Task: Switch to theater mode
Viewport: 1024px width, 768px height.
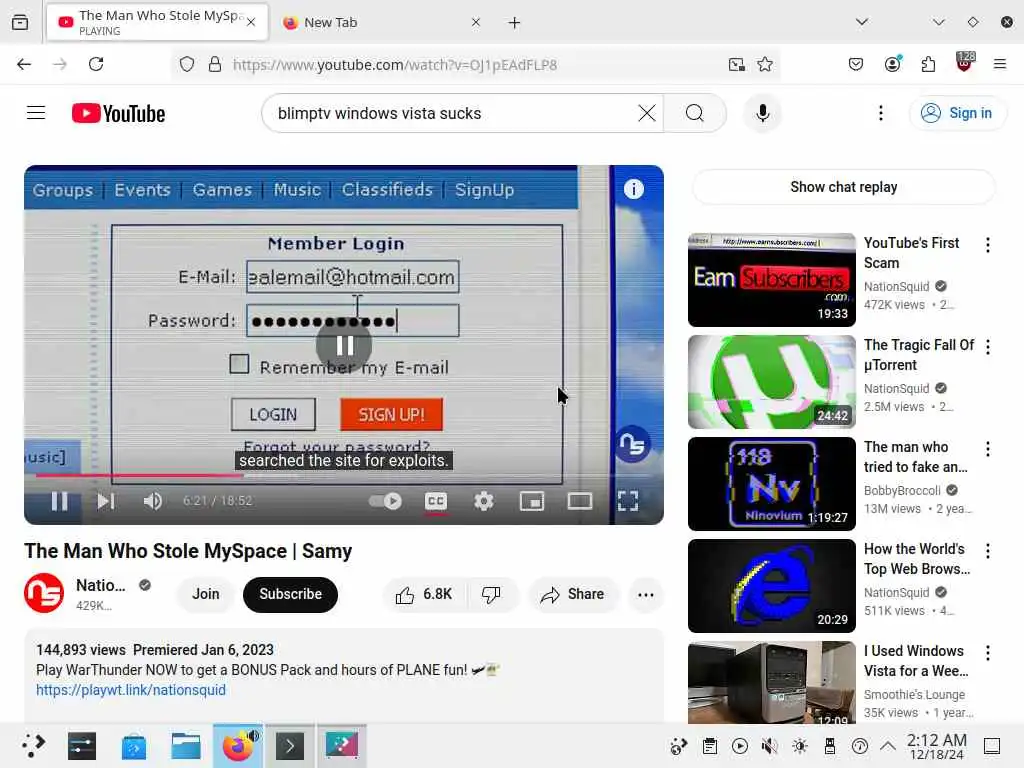Action: click(579, 501)
